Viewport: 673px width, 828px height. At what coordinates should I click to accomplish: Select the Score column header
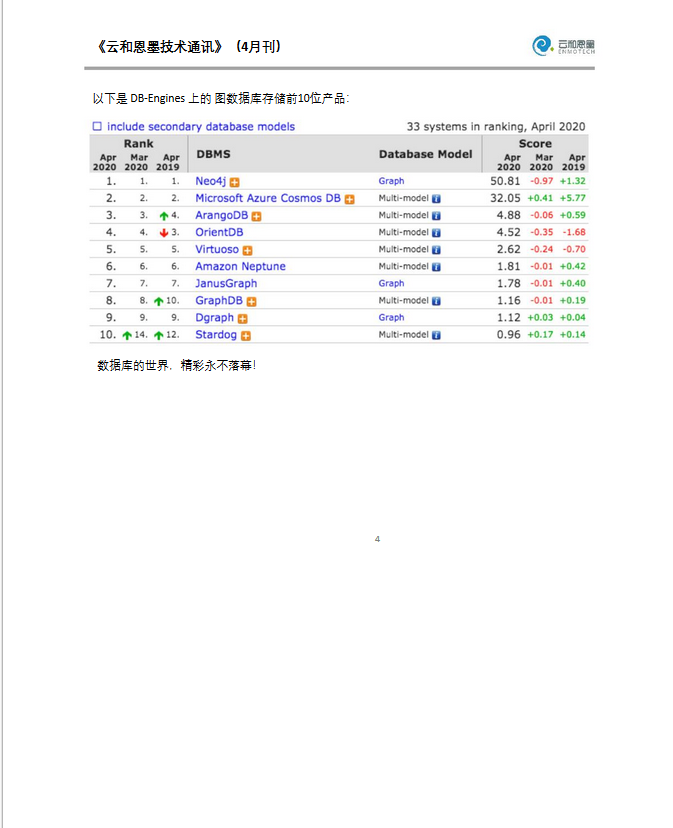[x=535, y=144]
